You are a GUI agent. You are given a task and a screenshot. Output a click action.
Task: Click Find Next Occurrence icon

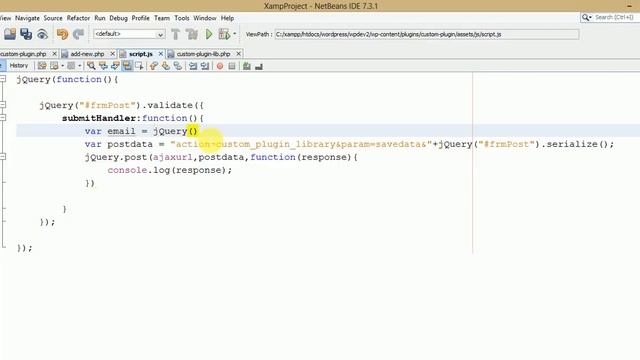coord(115,66)
